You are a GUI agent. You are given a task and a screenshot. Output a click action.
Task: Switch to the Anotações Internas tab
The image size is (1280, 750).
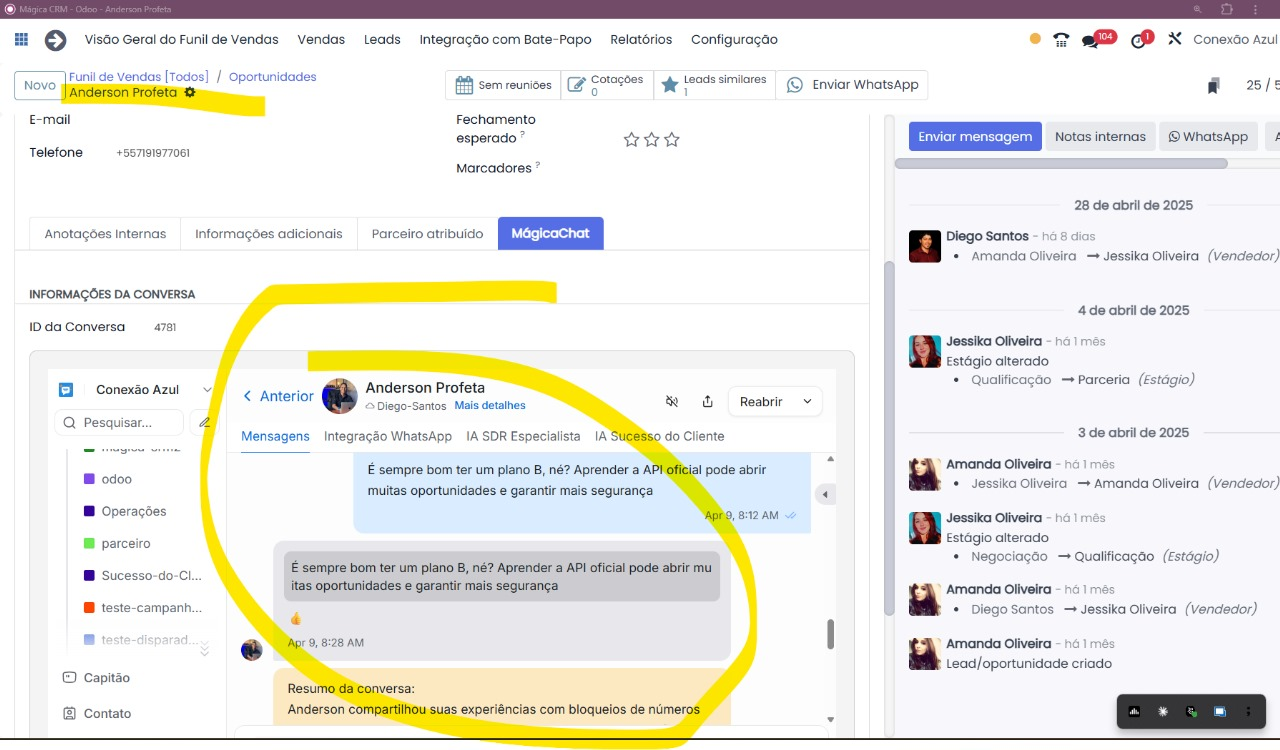(105, 234)
